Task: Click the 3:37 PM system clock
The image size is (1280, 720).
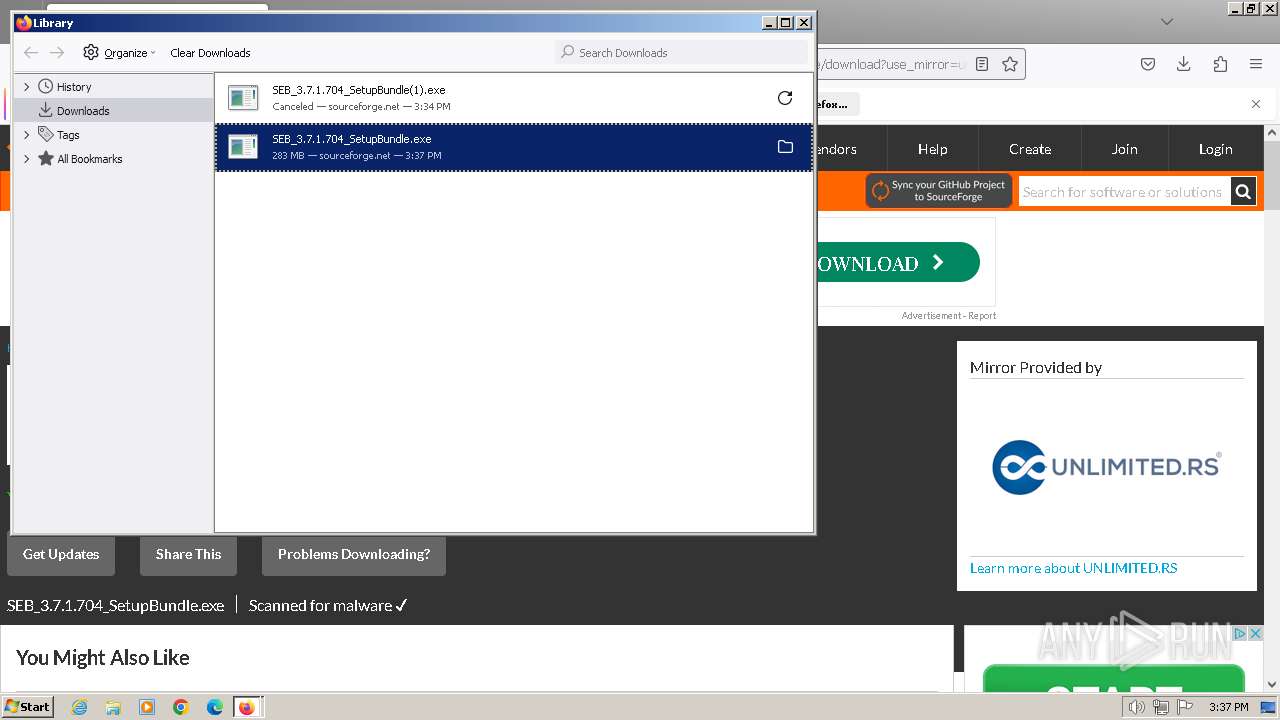Action: pos(1228,707)
